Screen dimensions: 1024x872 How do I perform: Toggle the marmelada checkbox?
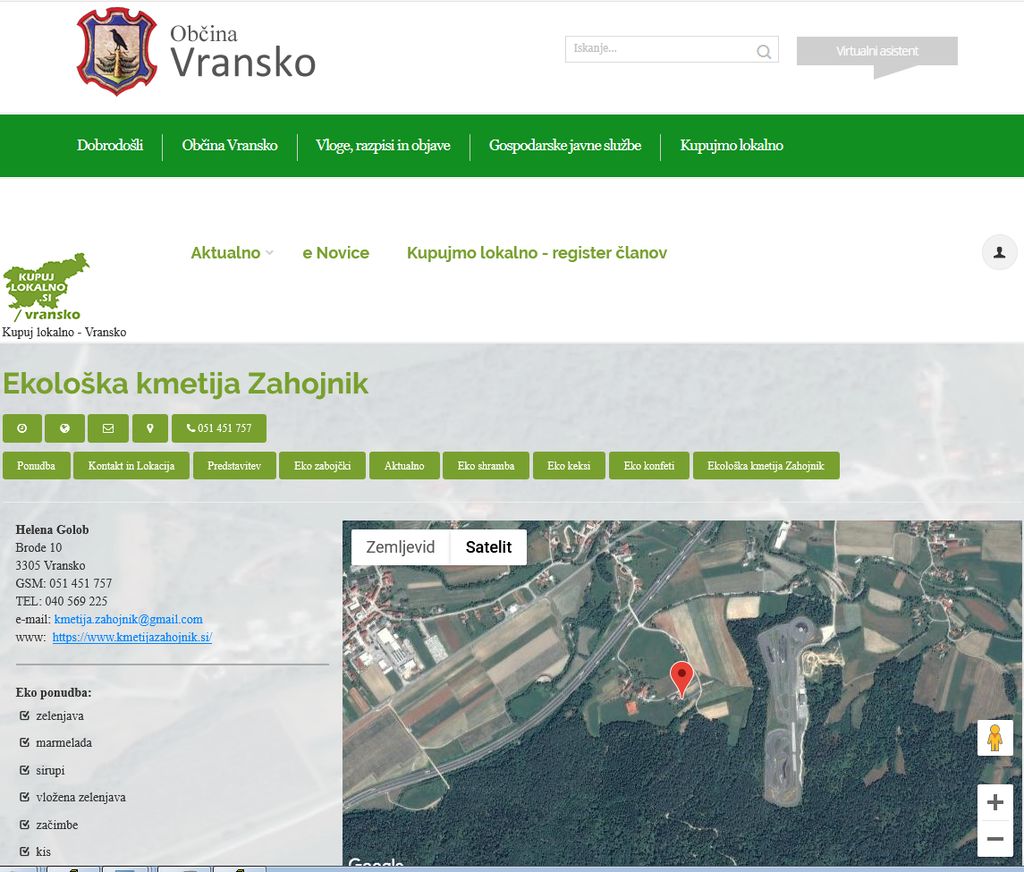25,743
